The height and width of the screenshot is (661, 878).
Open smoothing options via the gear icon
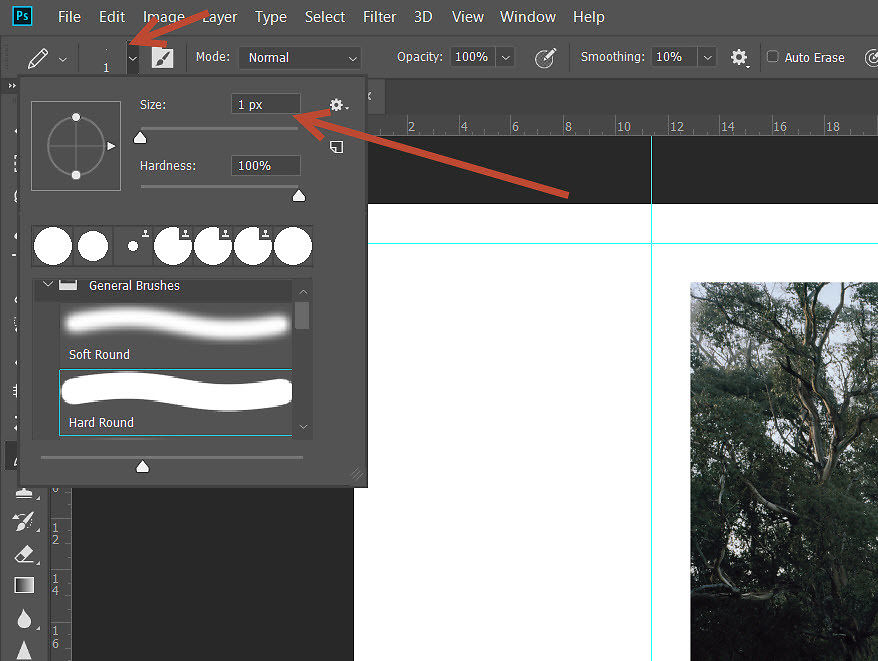pyautogui.click(x=739, y=57)
